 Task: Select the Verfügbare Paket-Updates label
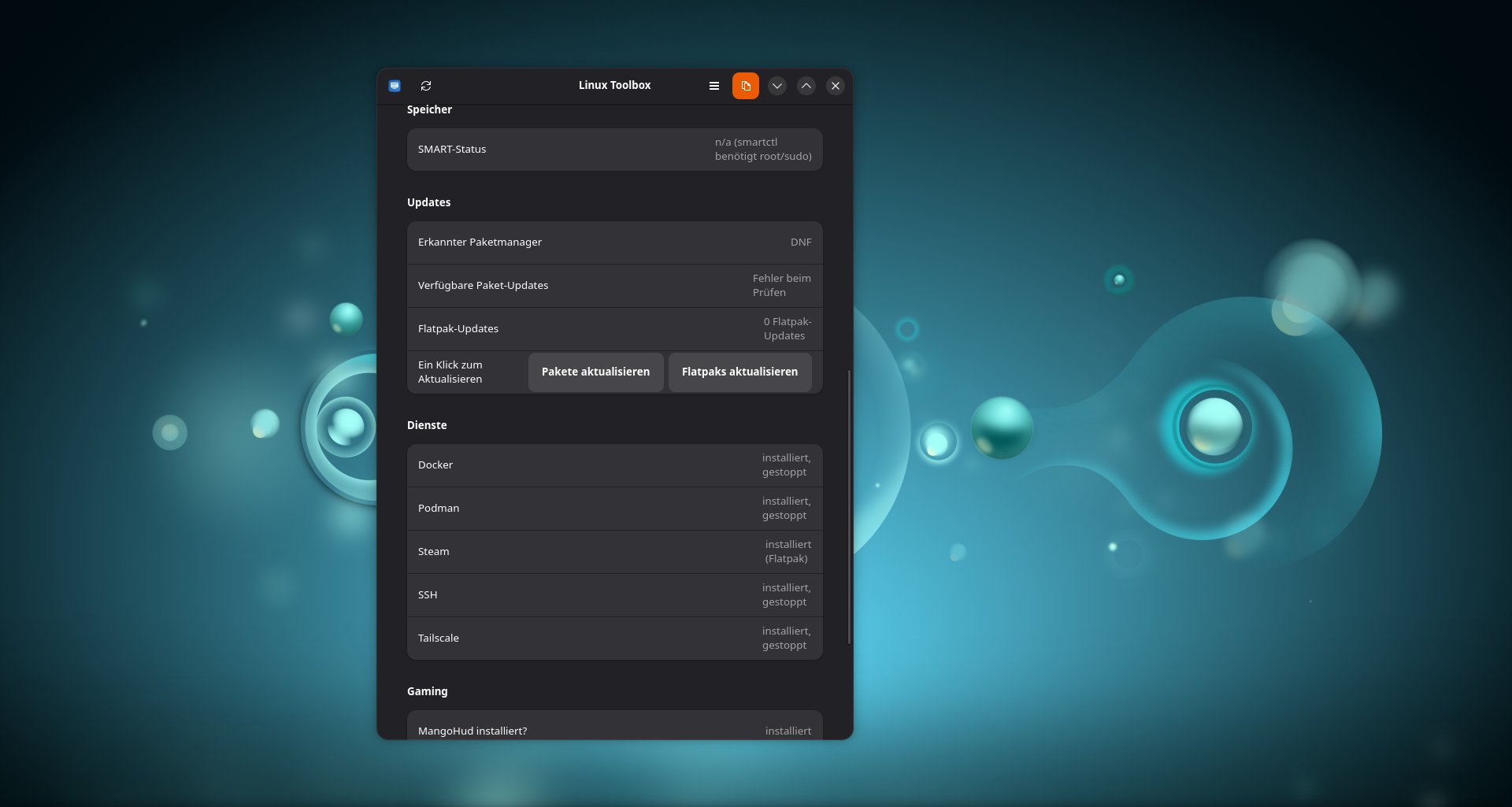pyautogui.click(x=483, y=286)
